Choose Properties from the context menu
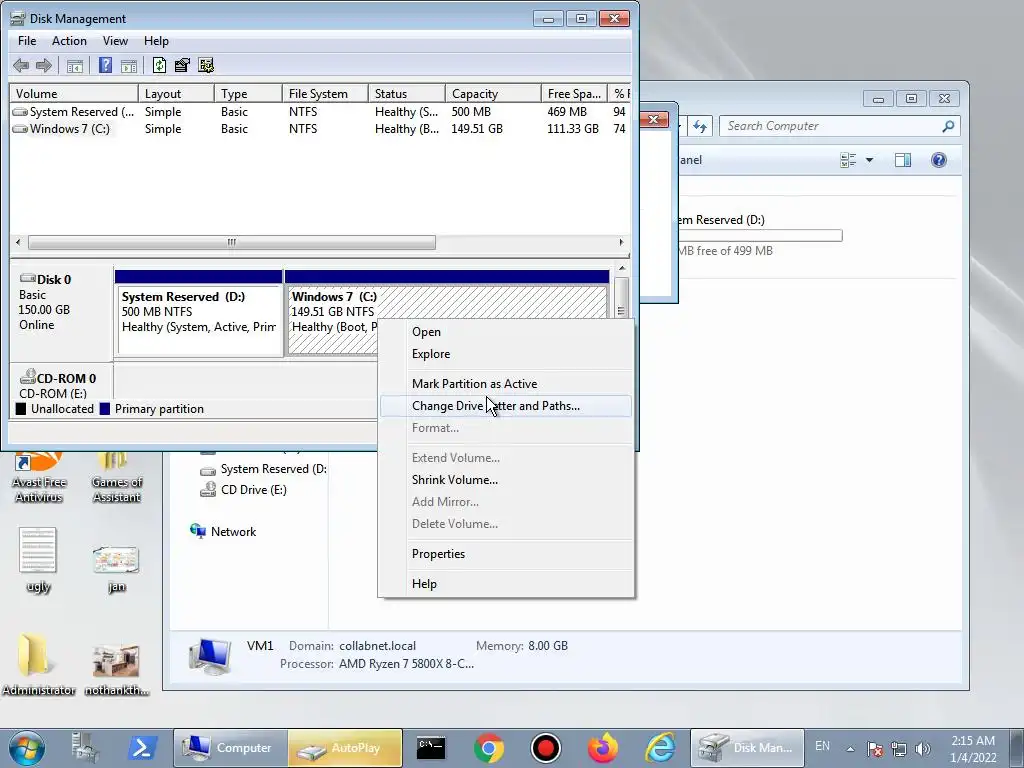The height and width of the screenshot is (768, 1024). 505,554
